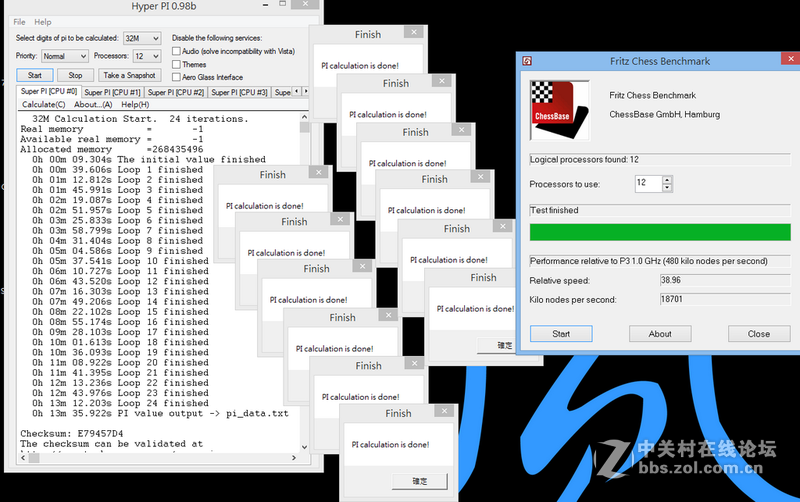
Task: Click the Close button in Fritz Chess Benchmark
Action: (759, 334)
